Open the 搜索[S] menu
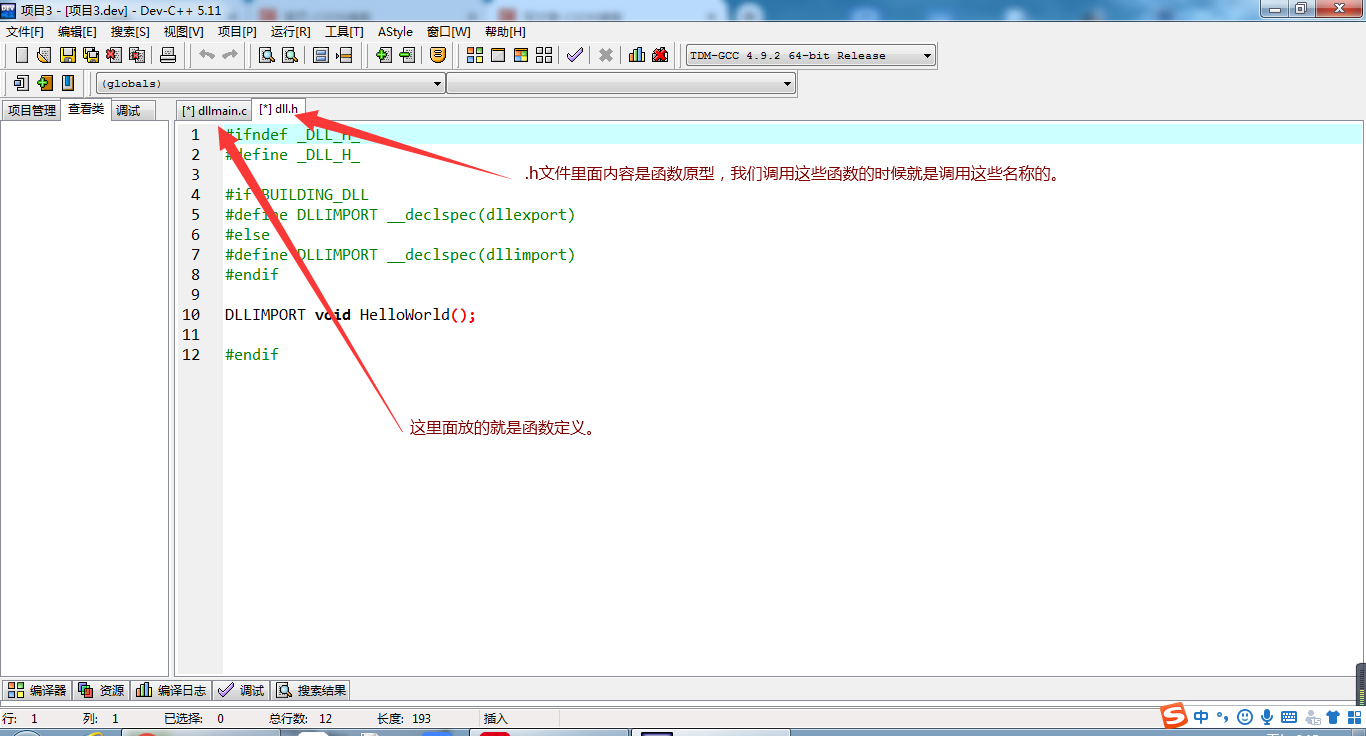 tap(130, 32)
